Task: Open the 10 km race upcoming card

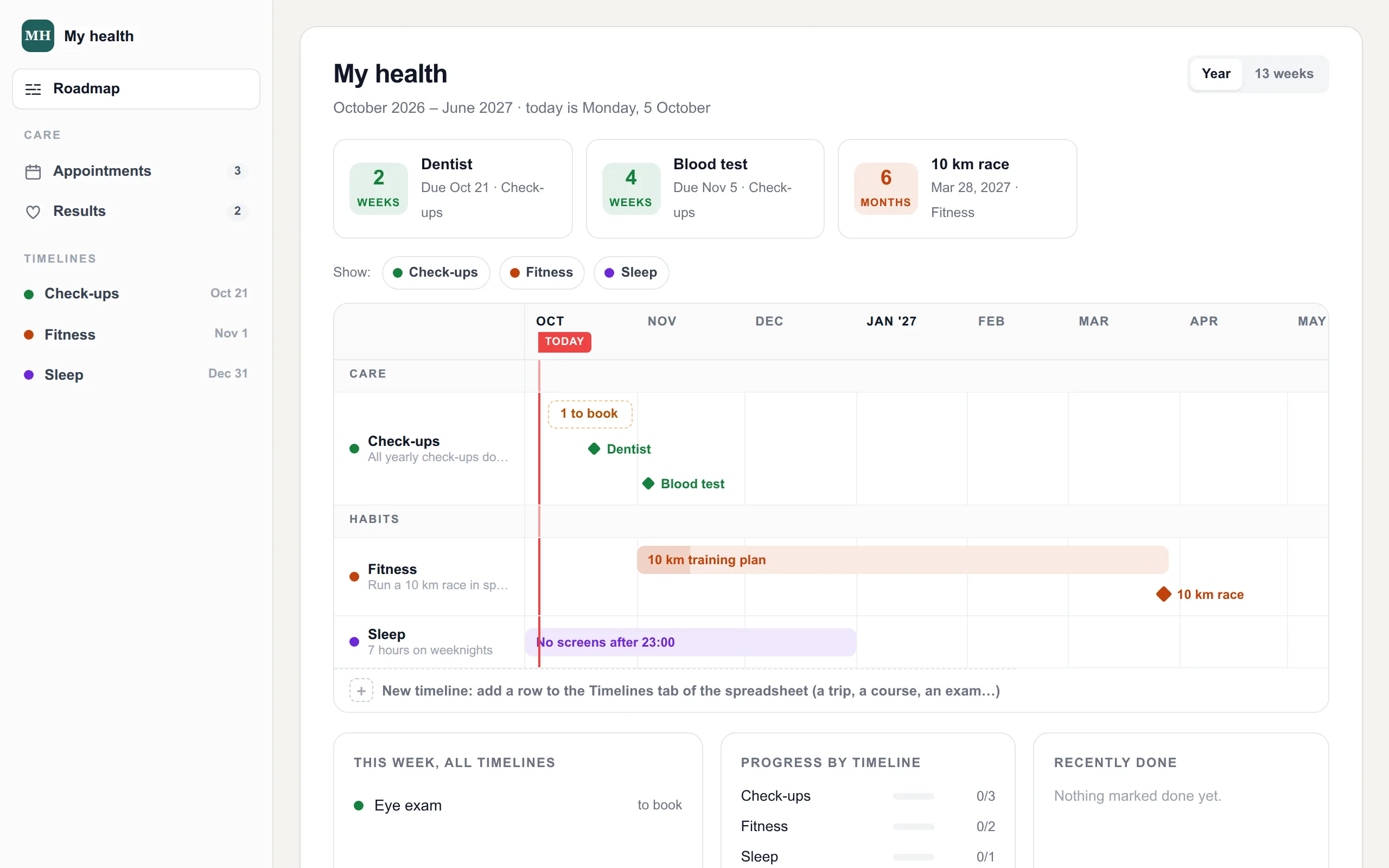Action: tap(957, 189)
